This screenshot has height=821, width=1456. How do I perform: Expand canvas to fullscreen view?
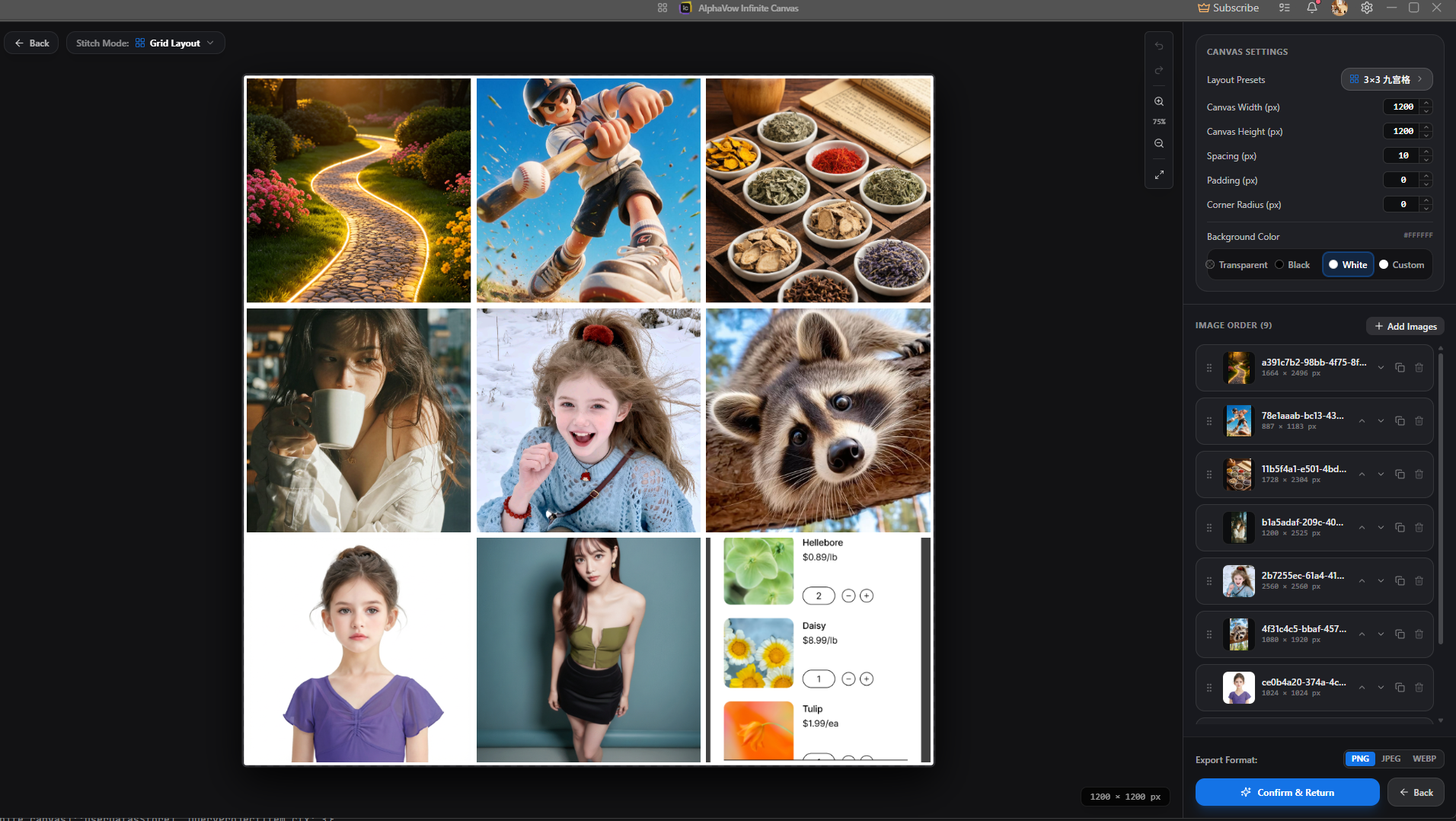1159,174
